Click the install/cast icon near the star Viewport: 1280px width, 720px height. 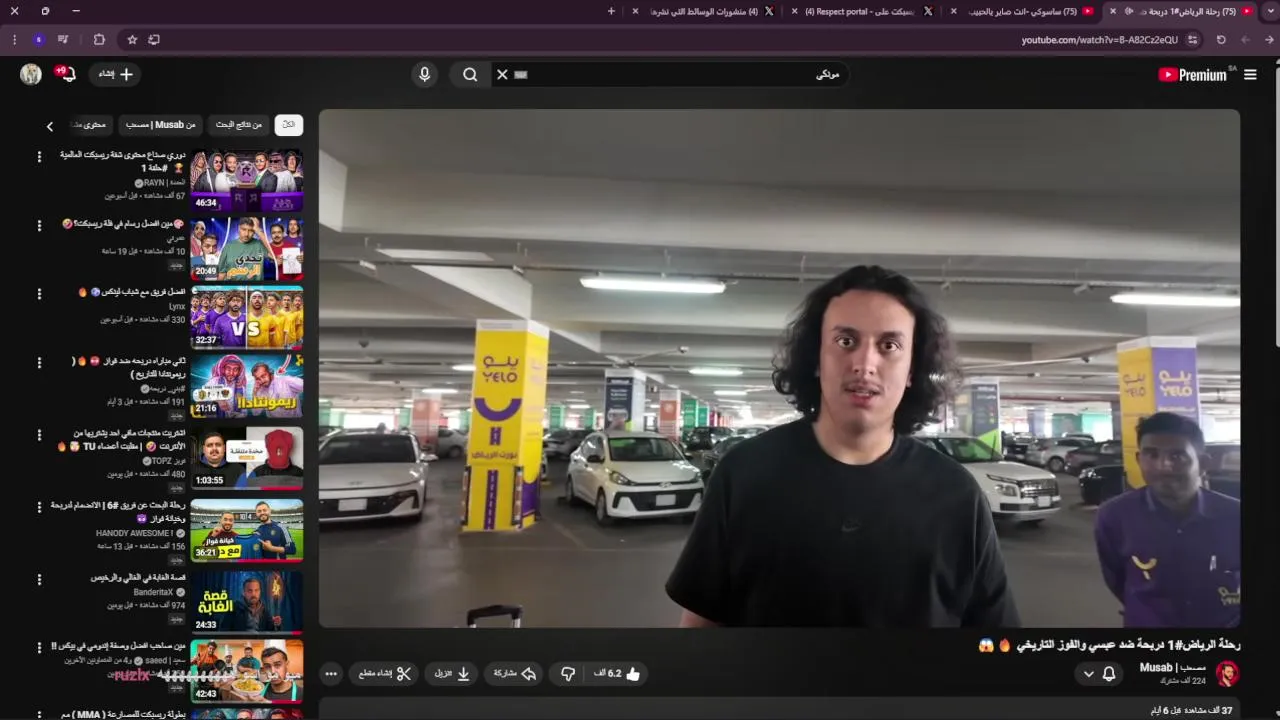click(154, 40)
